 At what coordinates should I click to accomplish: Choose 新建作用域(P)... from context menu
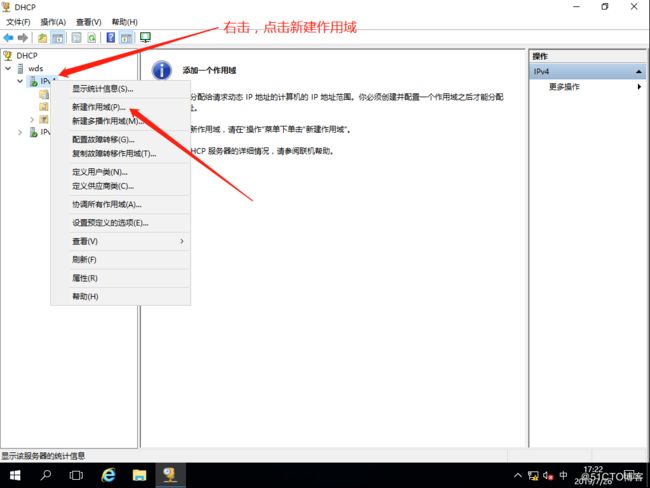121,107
